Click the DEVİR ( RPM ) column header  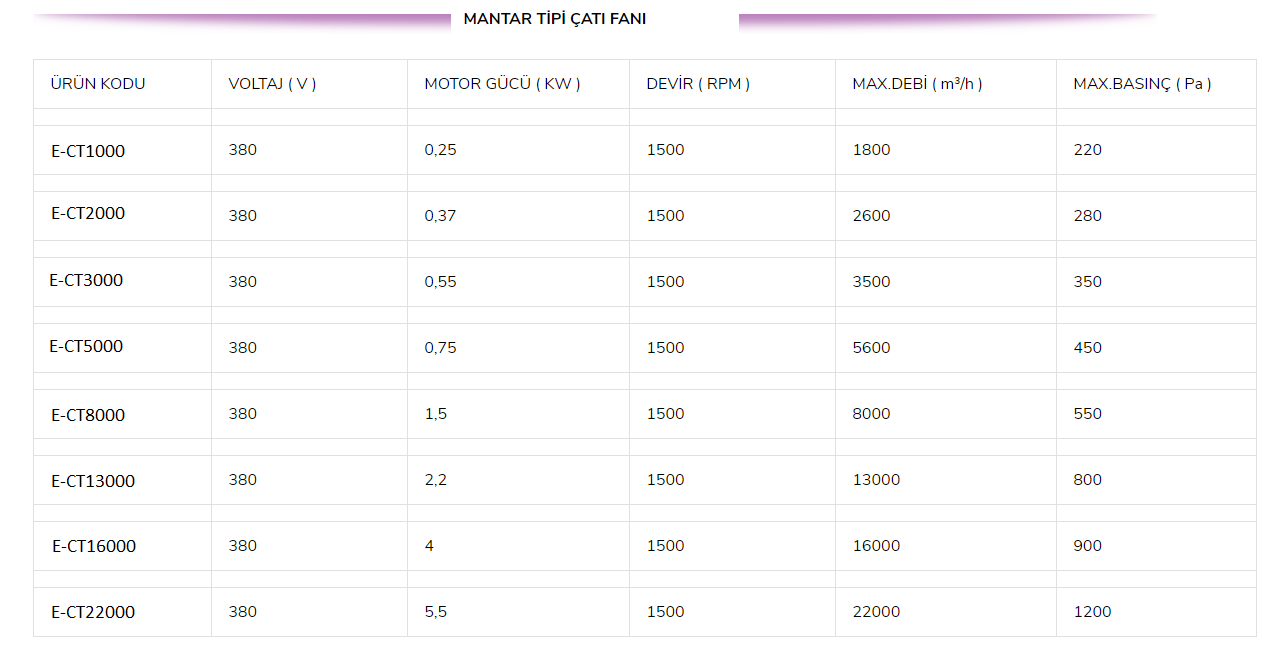click(x=698, y=84)
